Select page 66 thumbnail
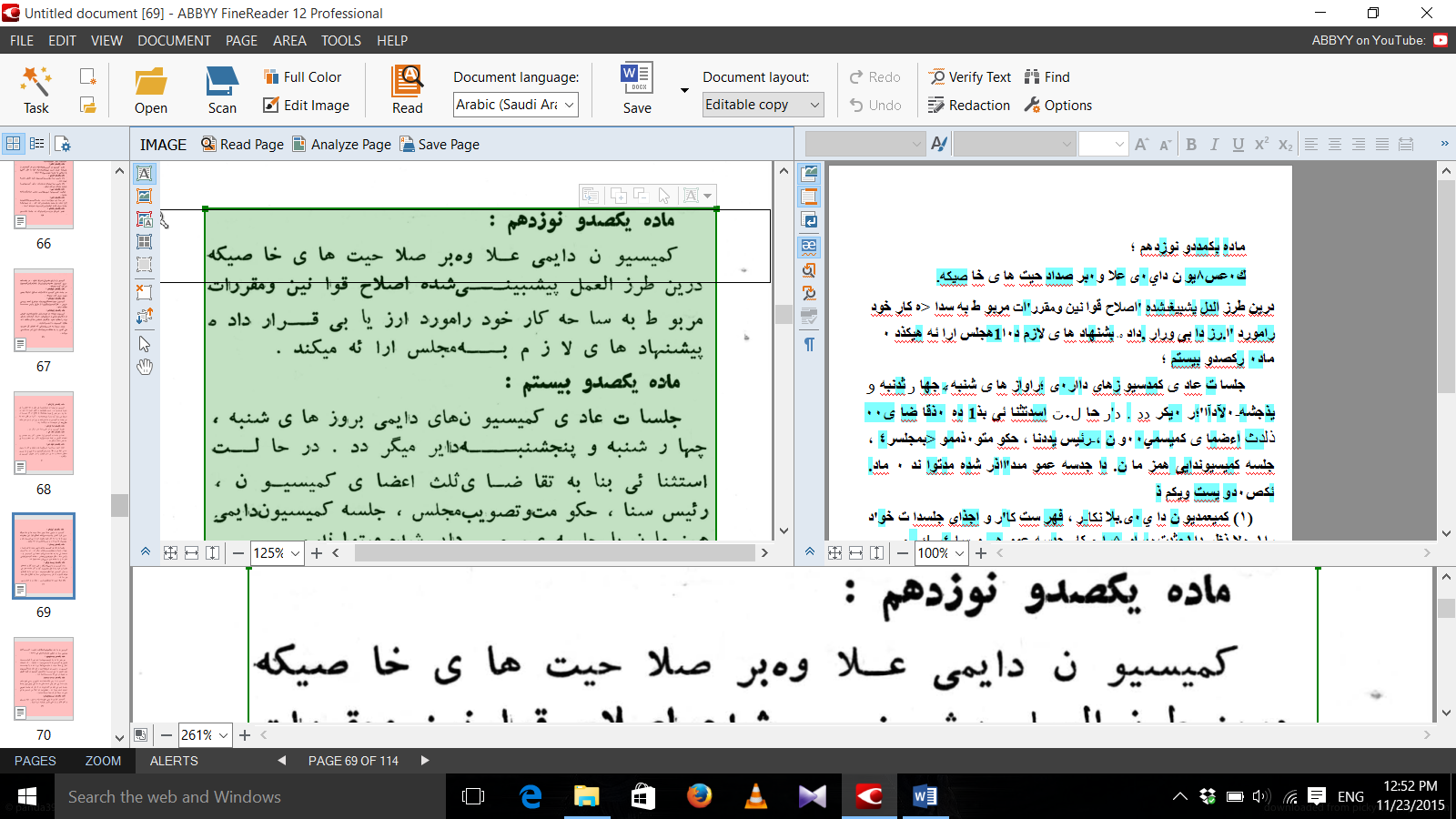Viewport: 1456px width, 819px height. [x=44, y=195]
